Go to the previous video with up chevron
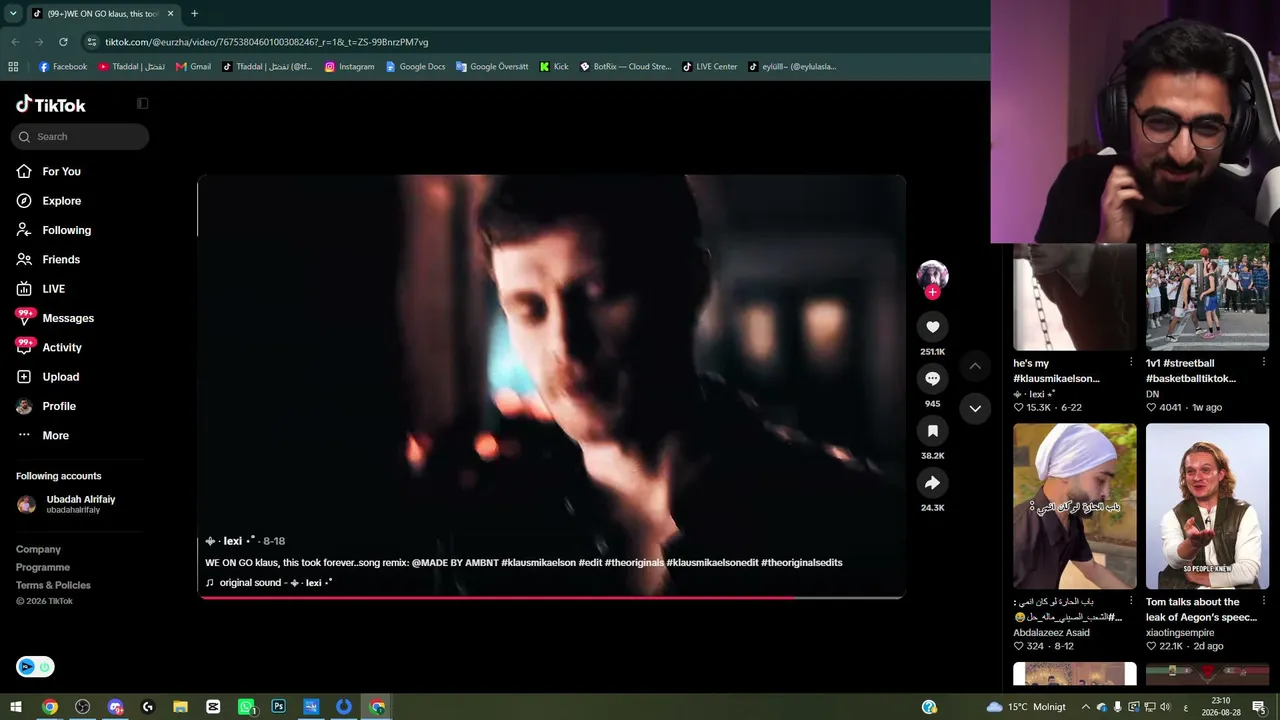 pos(975,366)
